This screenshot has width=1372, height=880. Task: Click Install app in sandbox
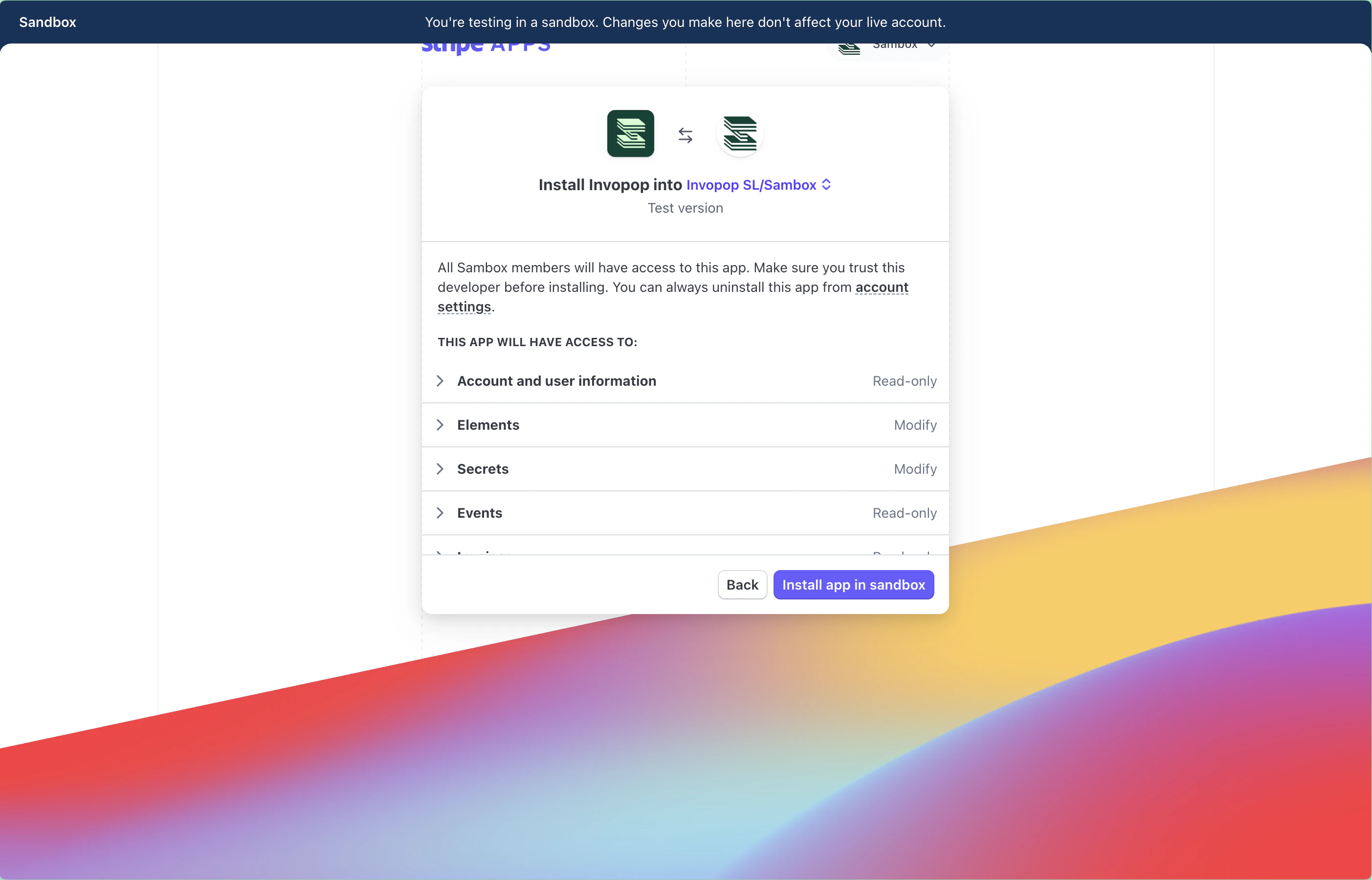tap(853, 585)
